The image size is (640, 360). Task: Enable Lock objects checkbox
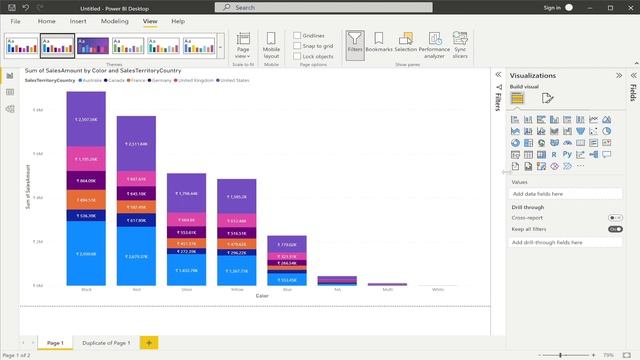(297, 56)
